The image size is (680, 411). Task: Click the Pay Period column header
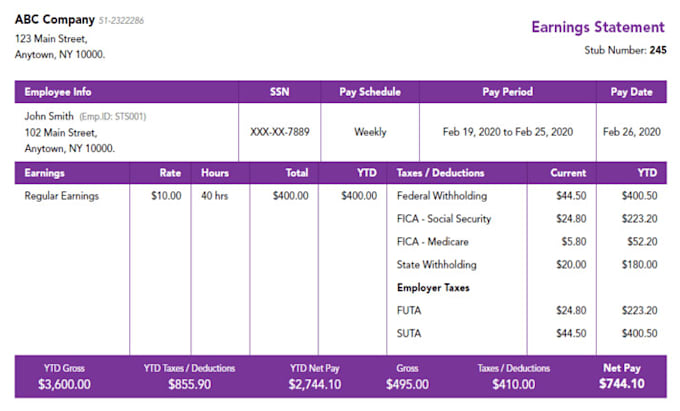[508, 92]
